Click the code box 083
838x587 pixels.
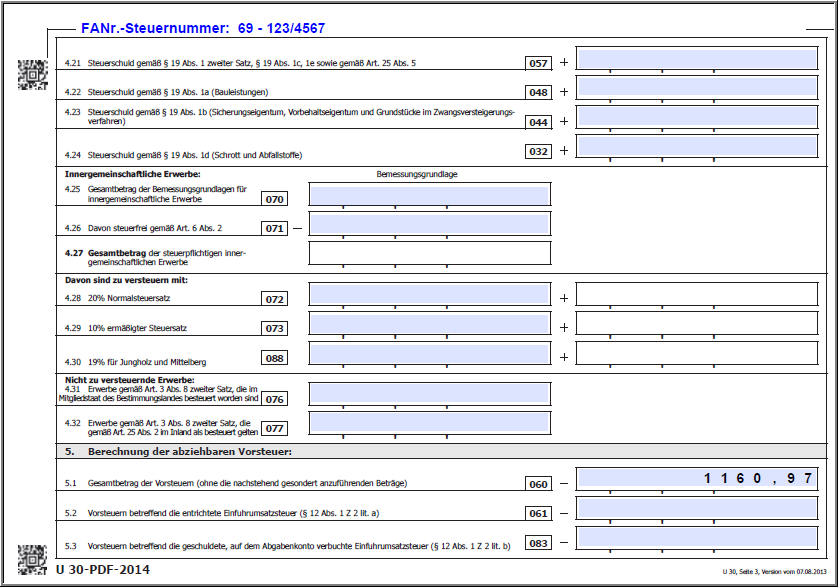coord(538,543)
